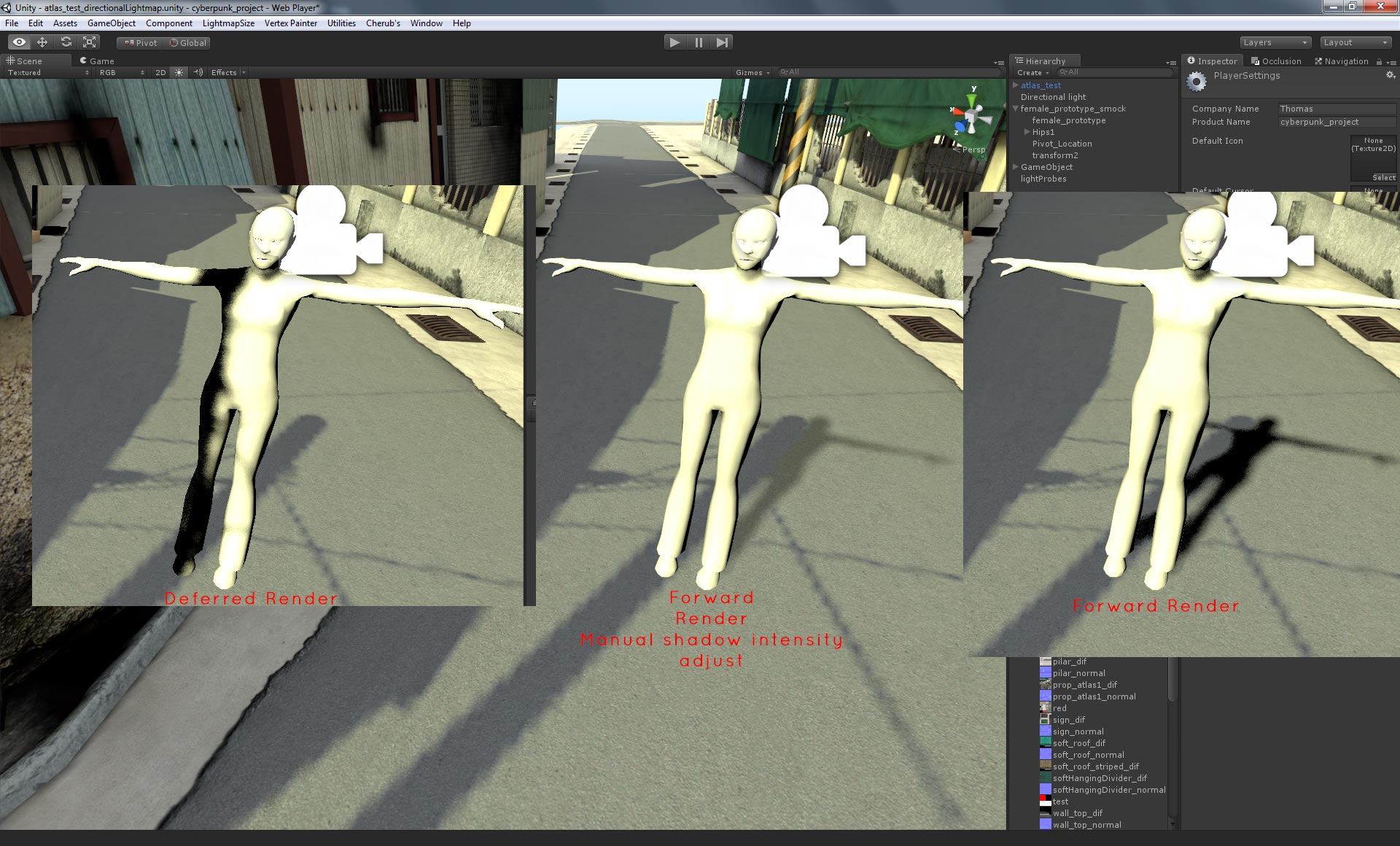
Task: Toggle 2D view mode in Scene view
Action: [x=160, y=72]
